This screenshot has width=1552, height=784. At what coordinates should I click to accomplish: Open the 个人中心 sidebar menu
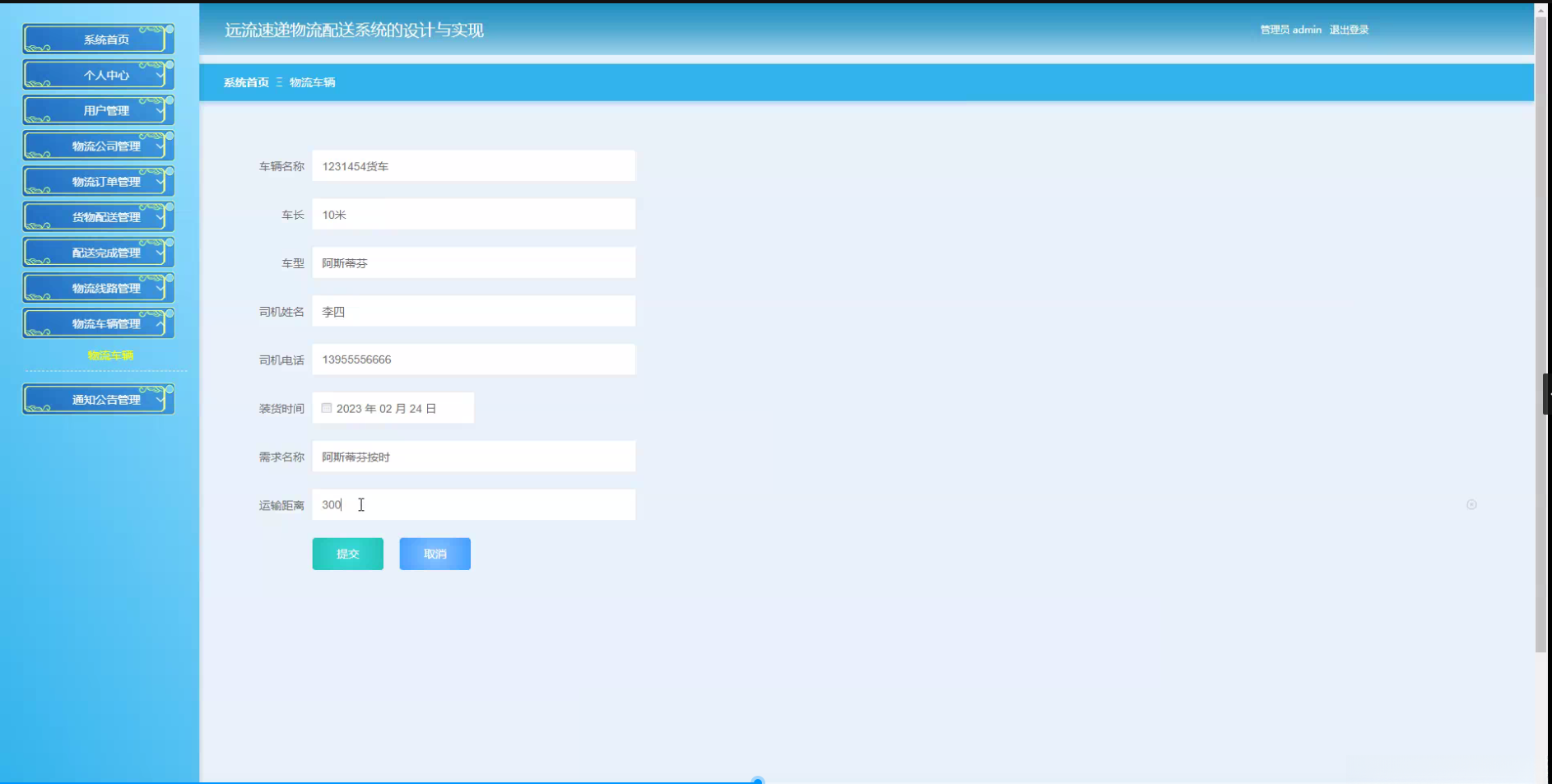coord(99,75)
